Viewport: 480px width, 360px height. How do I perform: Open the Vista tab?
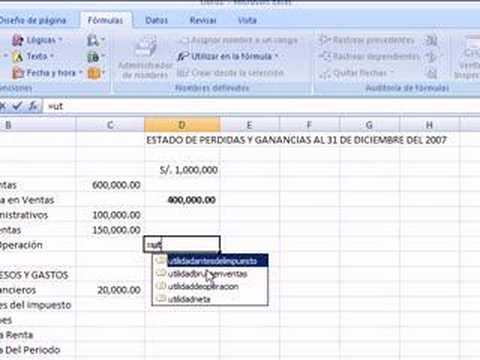(247, 20)
